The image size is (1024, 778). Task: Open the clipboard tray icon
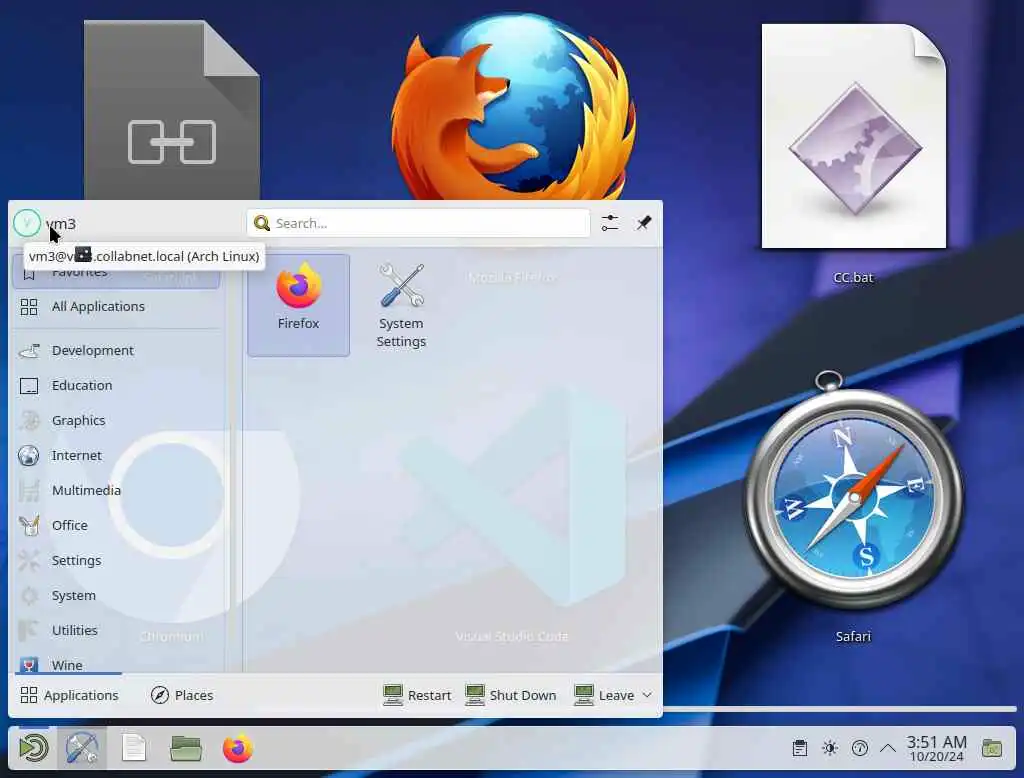click(800, 748)
